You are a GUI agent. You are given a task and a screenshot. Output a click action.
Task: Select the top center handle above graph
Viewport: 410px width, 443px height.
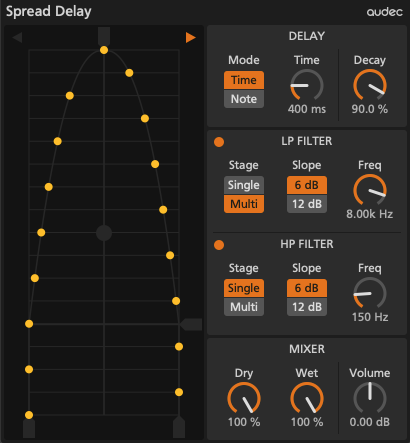[x=104, y=36]
